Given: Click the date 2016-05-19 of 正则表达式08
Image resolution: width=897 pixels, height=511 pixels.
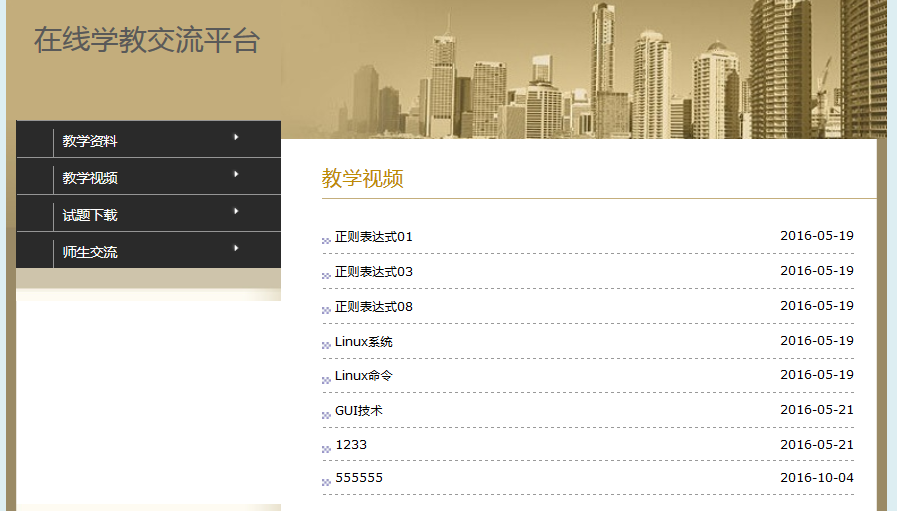Looking at the screenshot, I should click(817, 306).
